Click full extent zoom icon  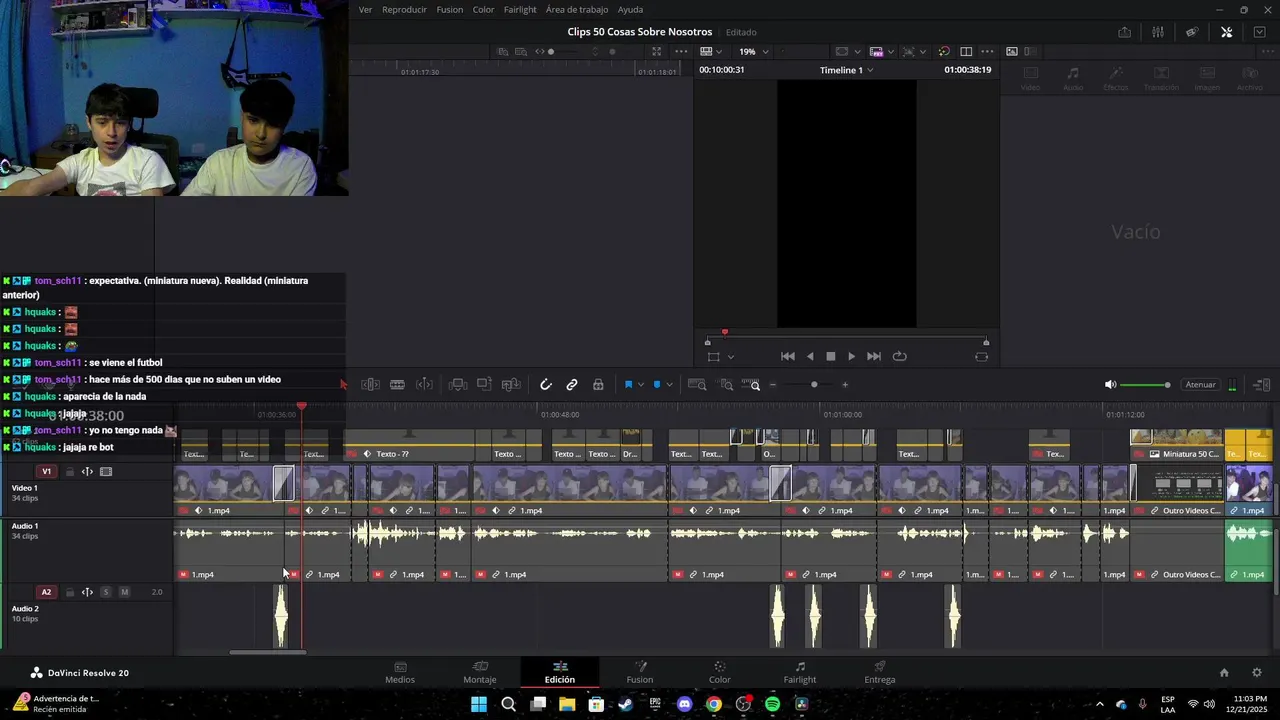(x=698, y=385)
